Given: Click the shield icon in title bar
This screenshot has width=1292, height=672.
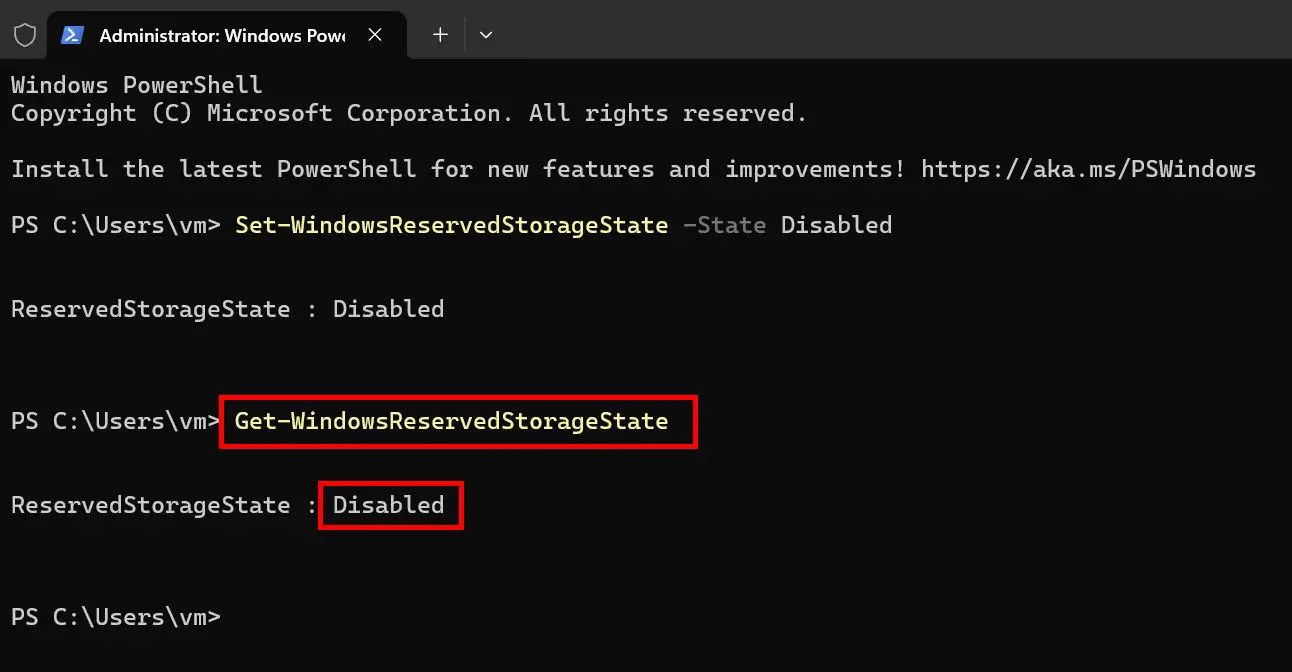Looking at the screenshot, I should (24, 35).
